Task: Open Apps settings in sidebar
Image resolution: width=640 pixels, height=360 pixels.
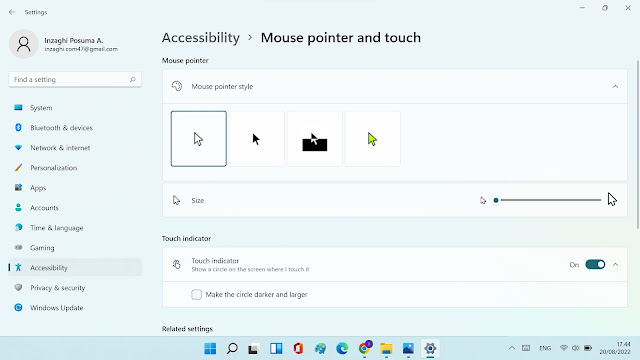Action: coord(75,188)
